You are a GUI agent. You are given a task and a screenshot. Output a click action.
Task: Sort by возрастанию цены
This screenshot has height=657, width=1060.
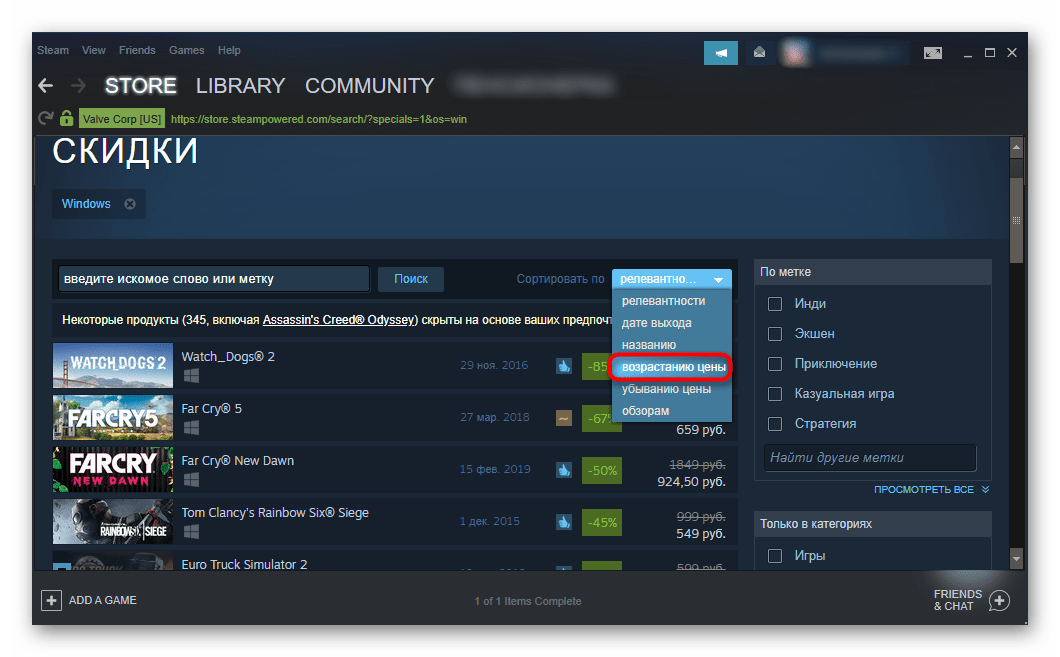pos(671,367)
